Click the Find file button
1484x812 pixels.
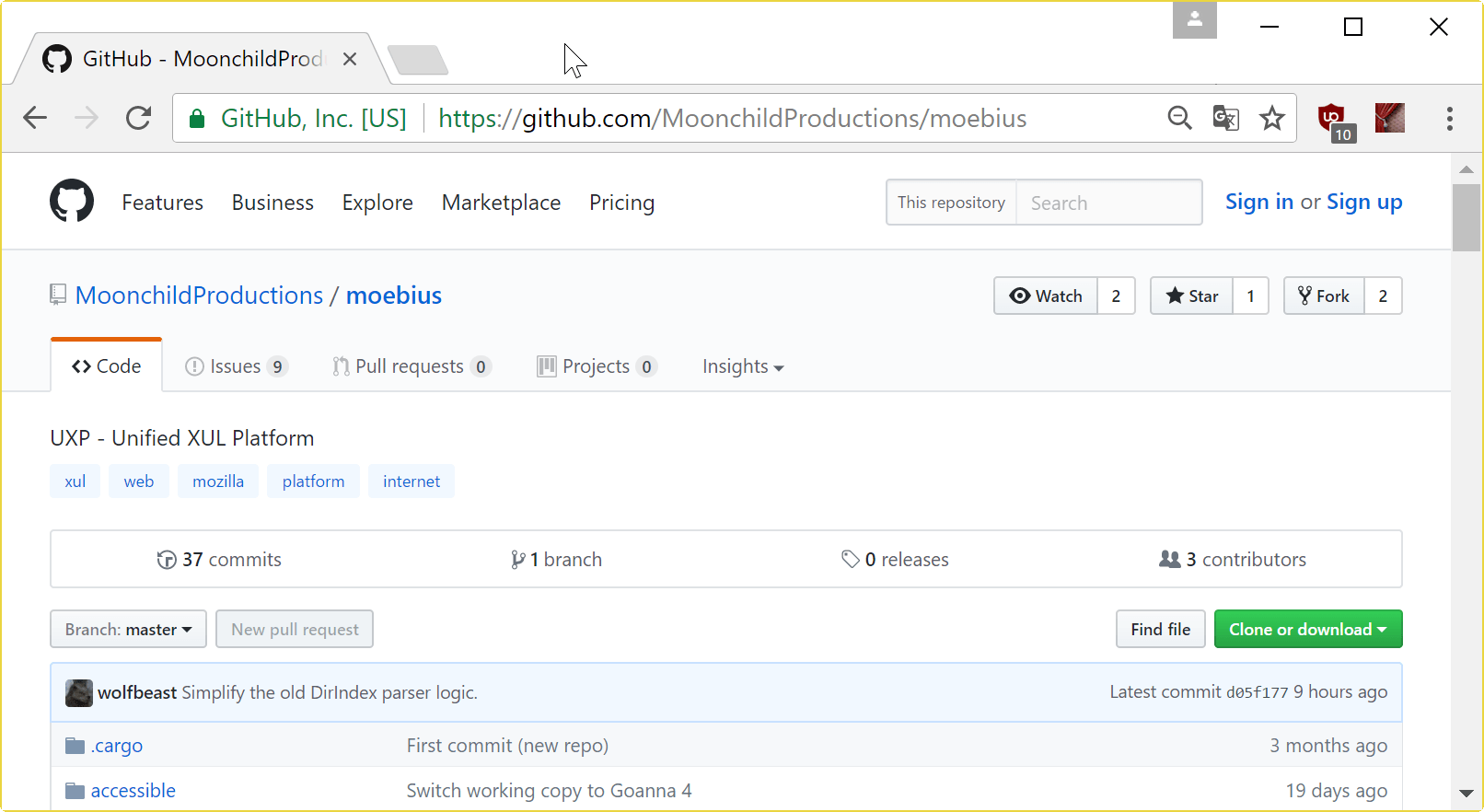(1161, 630)
